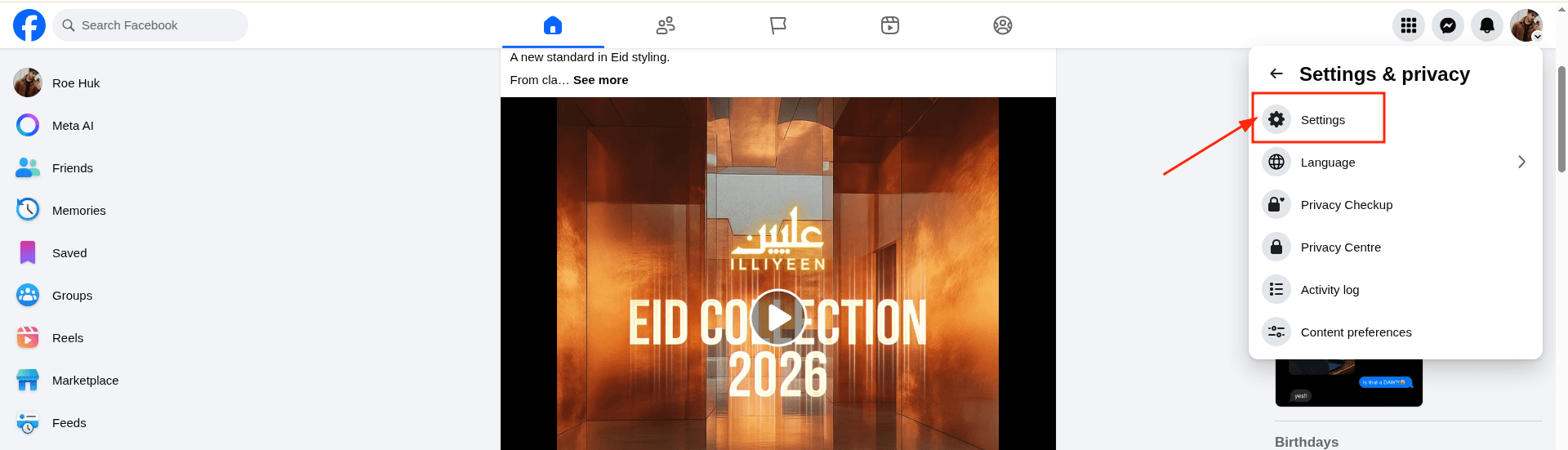
Task: Open Marketplace in left sidebar
Action: 85,381
